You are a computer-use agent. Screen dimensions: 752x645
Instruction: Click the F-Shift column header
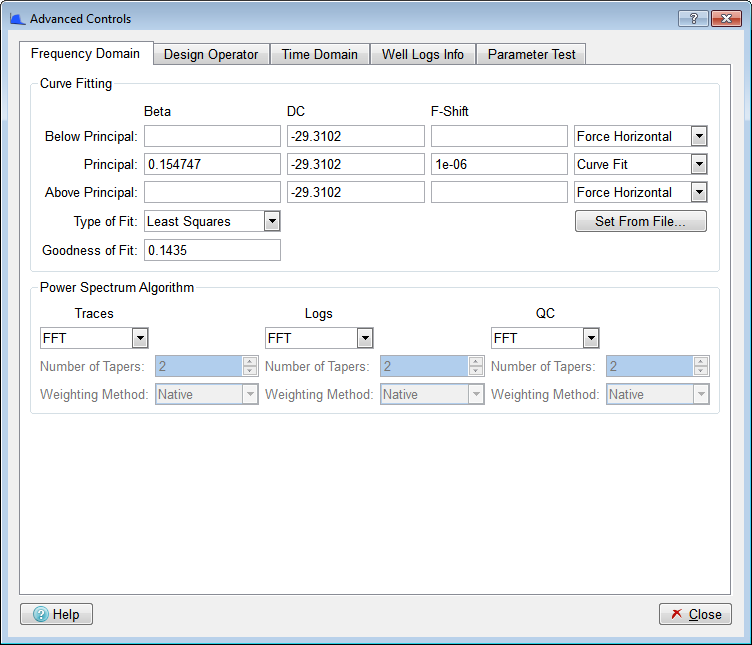(x=449, y=111)
